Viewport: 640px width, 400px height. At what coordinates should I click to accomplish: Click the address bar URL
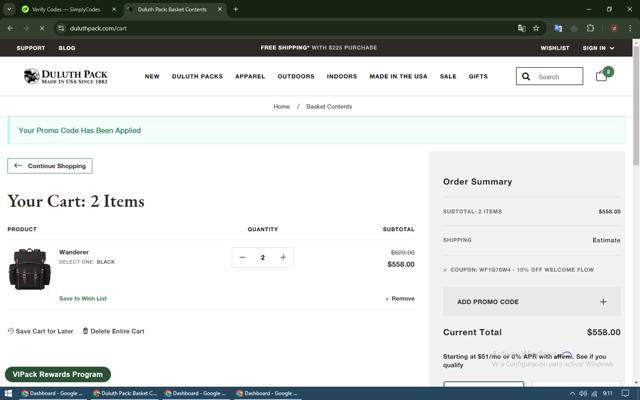(x=98, y=28)
